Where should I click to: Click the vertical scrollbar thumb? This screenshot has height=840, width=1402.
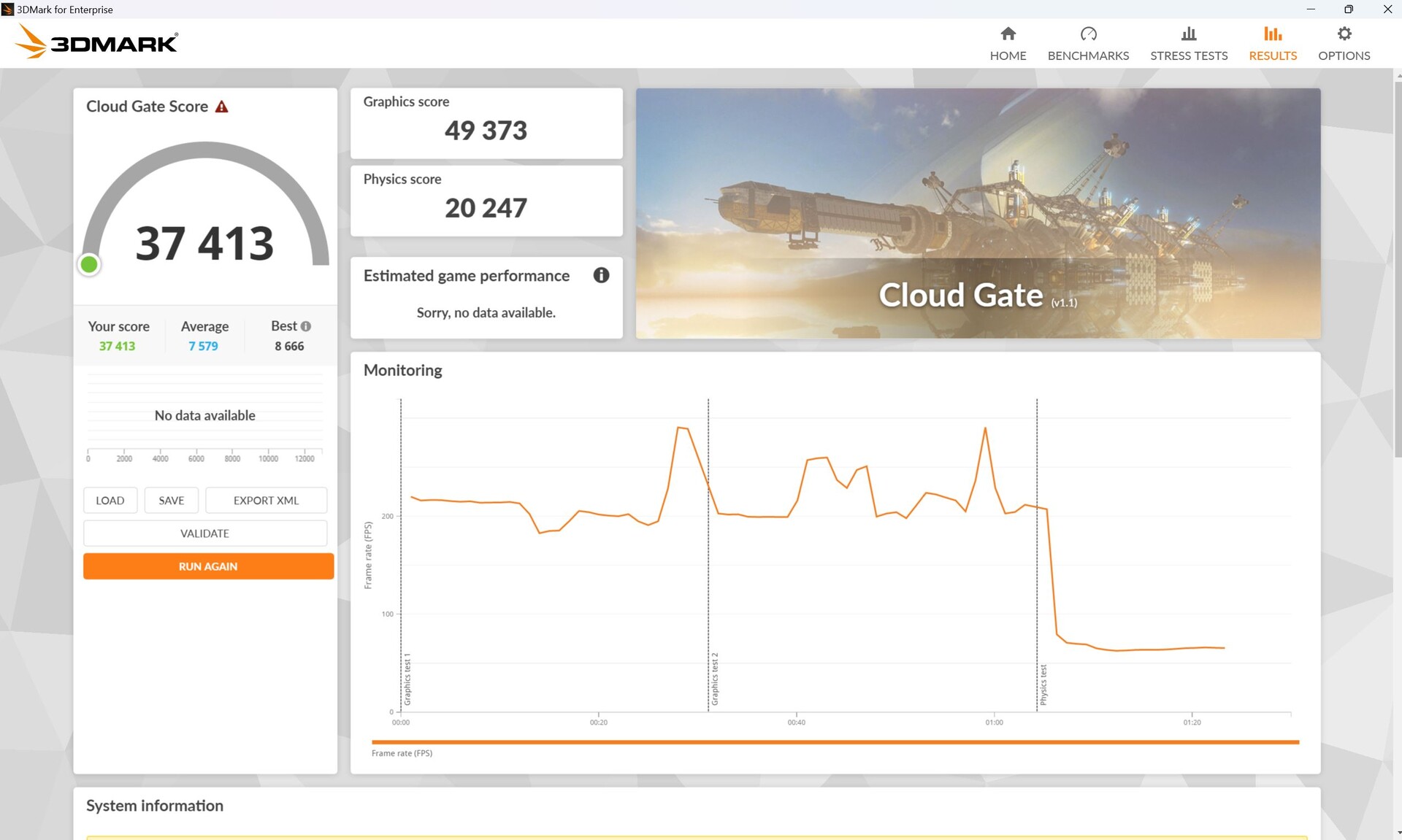pos(1398,269)
